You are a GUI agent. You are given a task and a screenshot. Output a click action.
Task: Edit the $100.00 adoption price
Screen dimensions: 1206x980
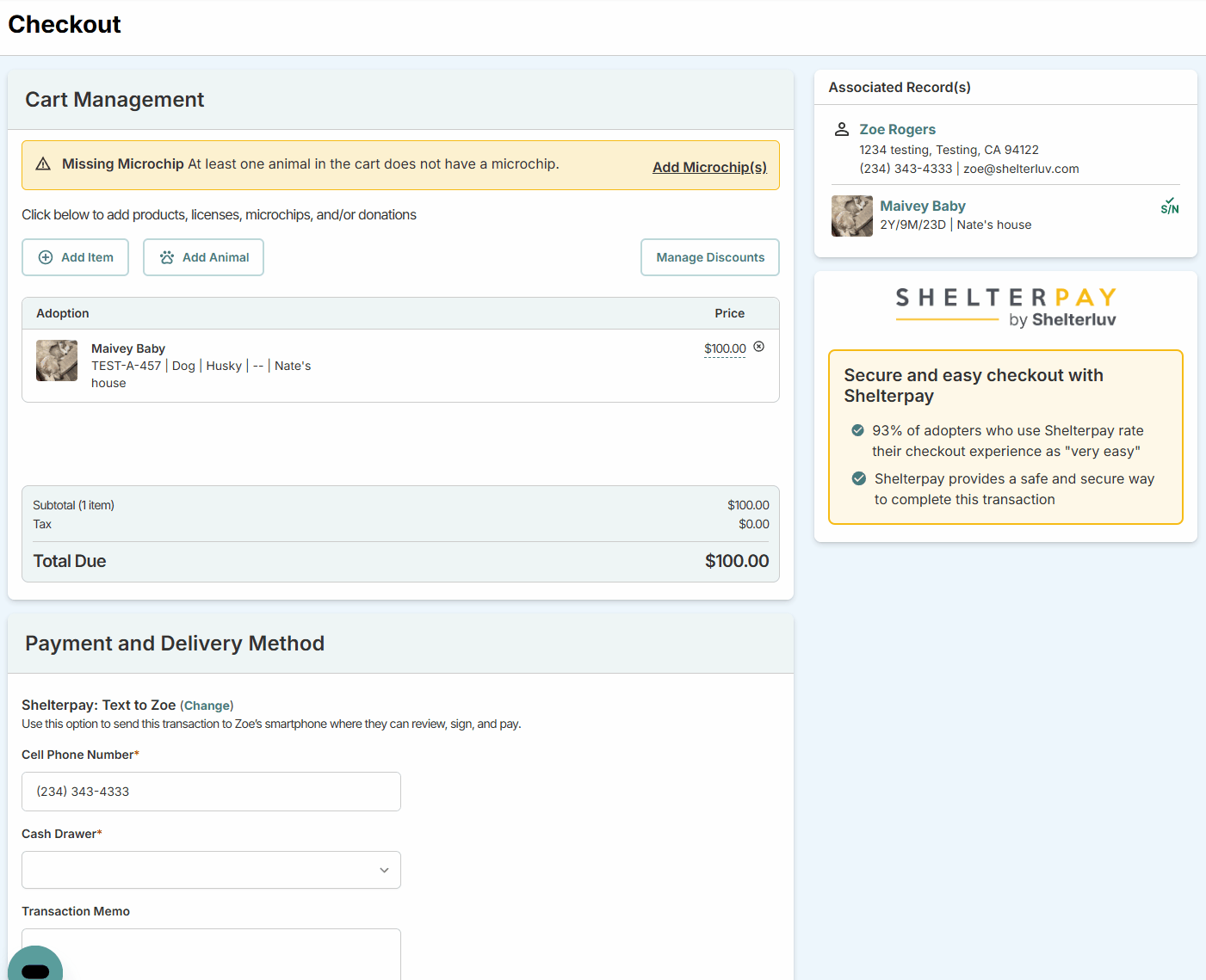pos(725,348)
